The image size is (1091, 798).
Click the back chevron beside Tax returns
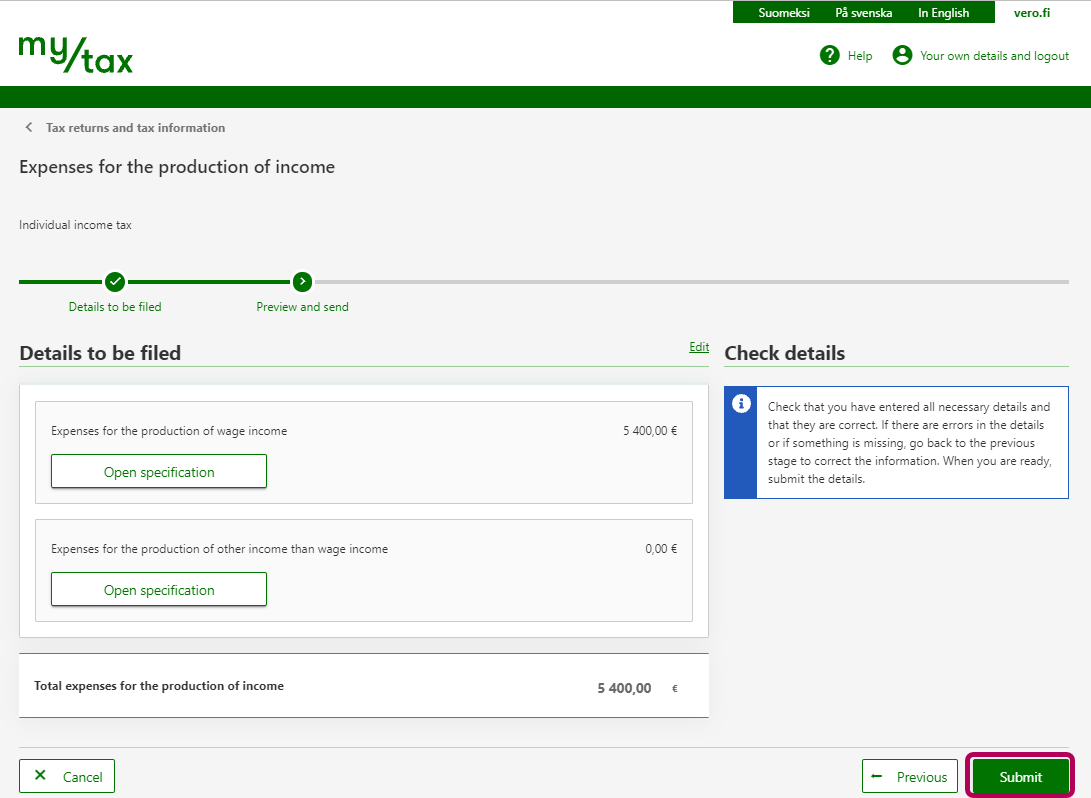(x=29, y=127)
